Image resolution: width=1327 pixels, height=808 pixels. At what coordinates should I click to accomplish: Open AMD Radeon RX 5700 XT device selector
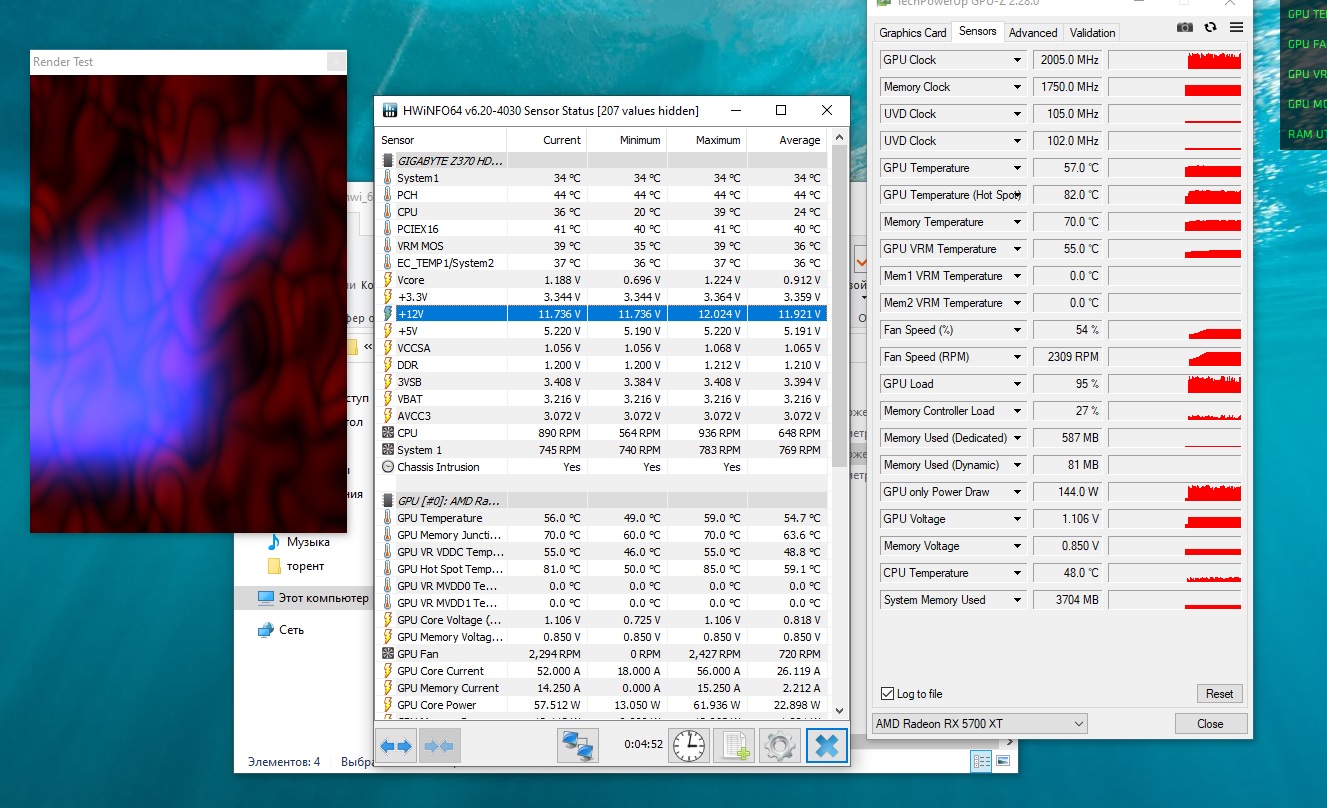(980, 724)
